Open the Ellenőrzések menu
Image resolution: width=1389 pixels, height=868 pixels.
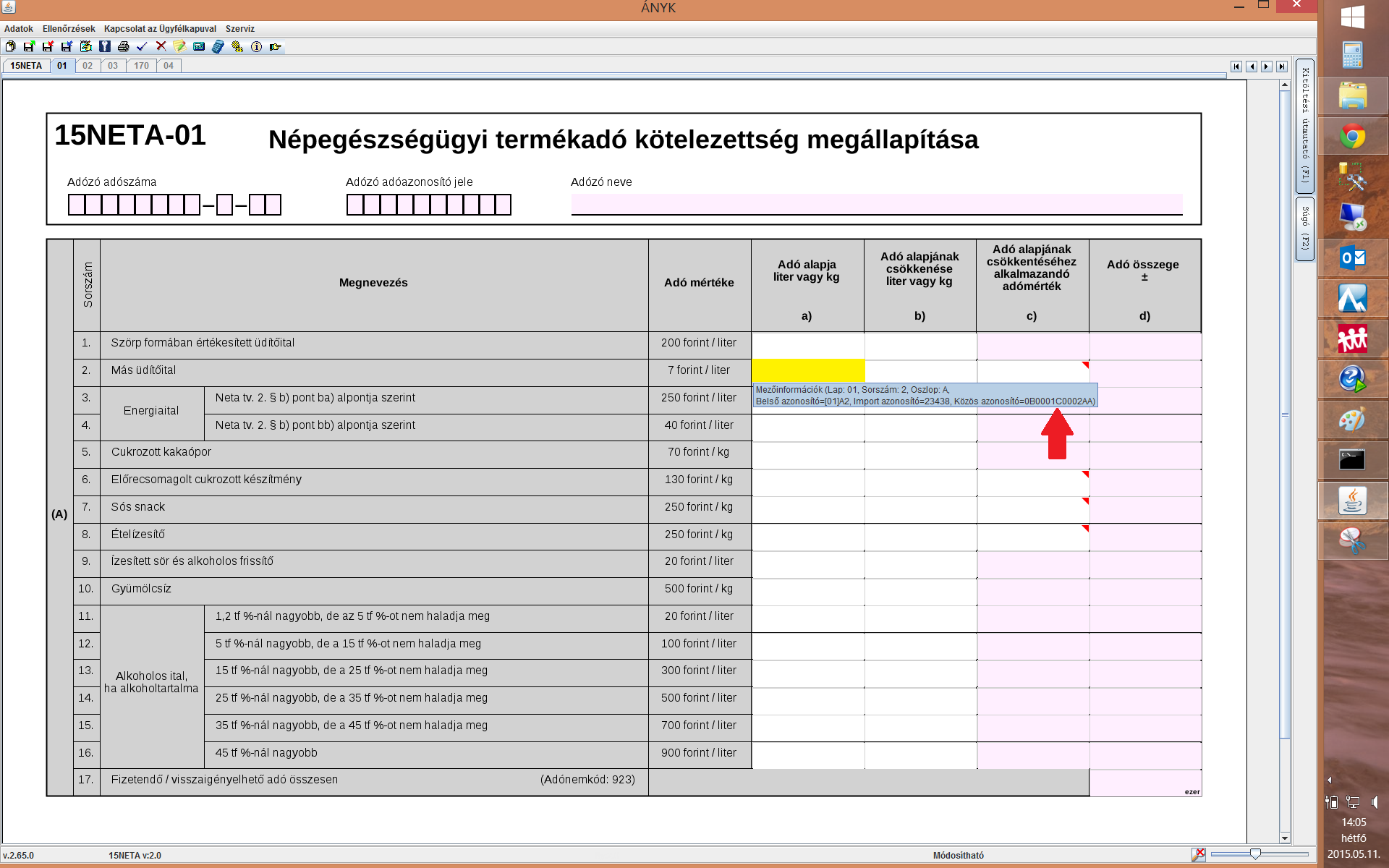(69, 29)
